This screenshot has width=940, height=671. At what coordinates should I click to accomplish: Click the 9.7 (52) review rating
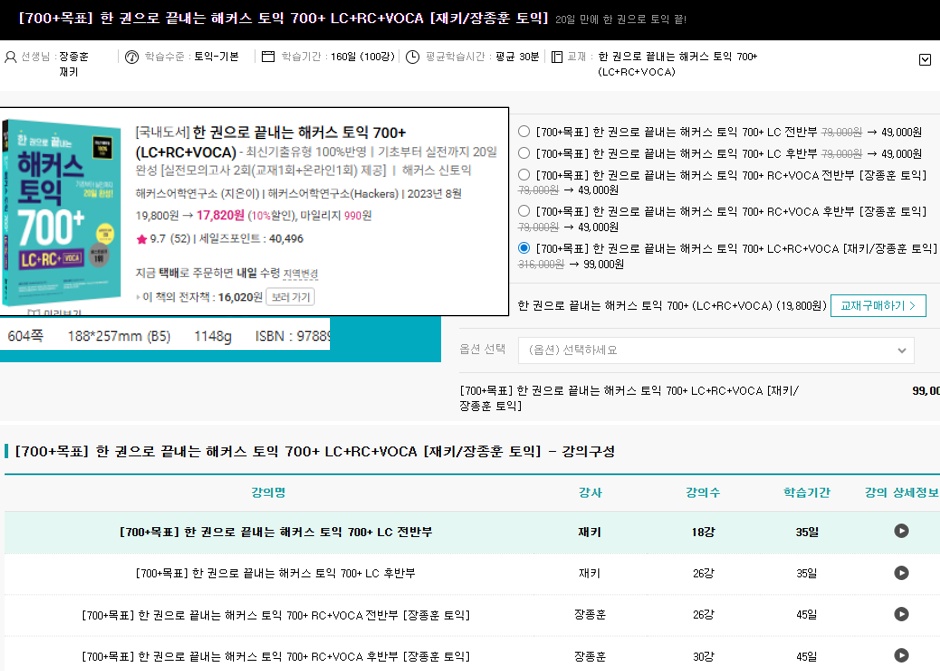(x=170, y=239)
